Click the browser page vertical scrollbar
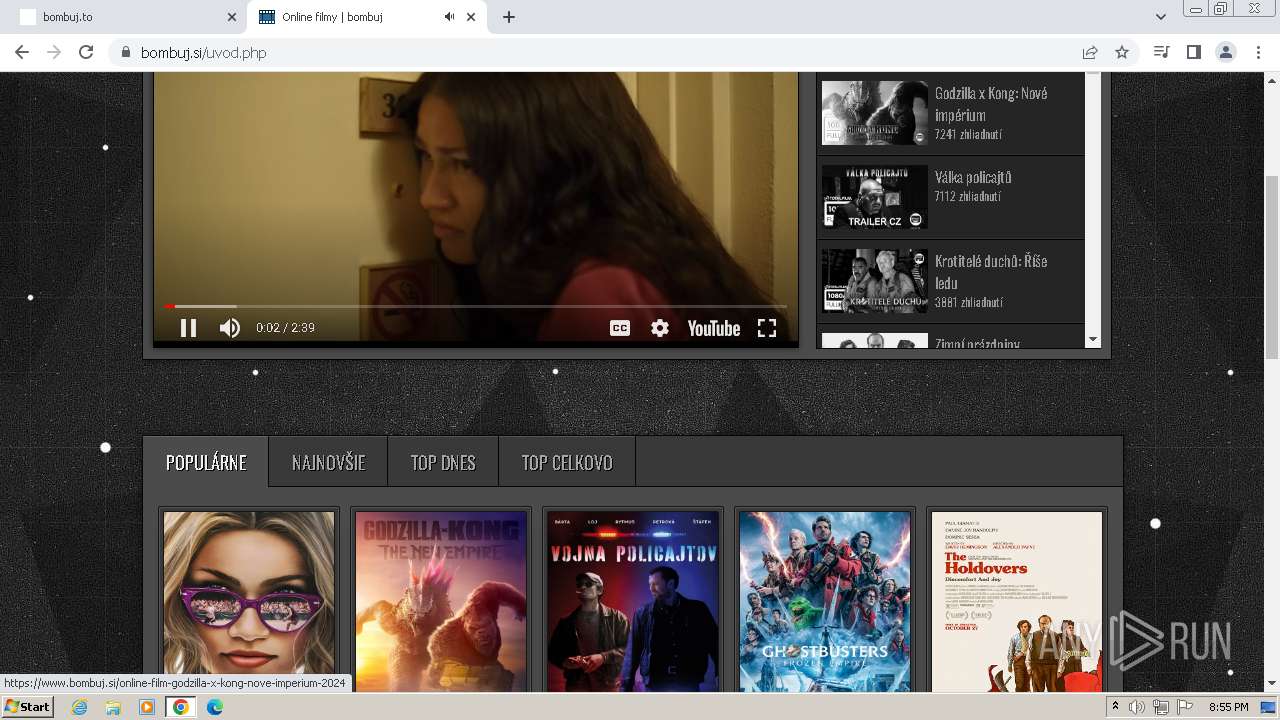This screenshot has height=720, width=1280. (1271, 266)
